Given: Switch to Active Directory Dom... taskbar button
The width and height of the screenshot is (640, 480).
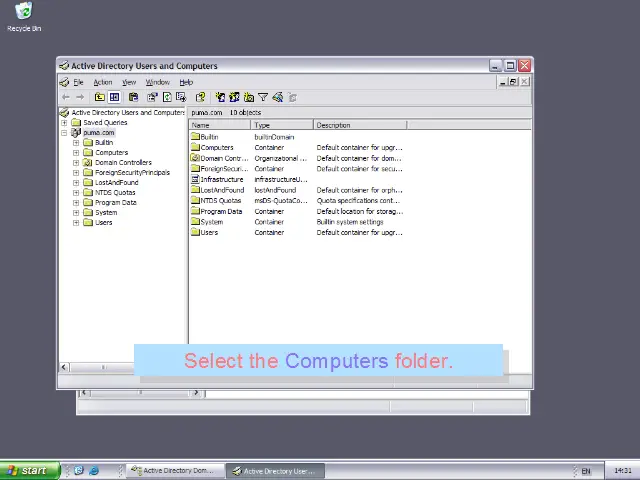Looking at the screenshot, I should click(175, 470).
